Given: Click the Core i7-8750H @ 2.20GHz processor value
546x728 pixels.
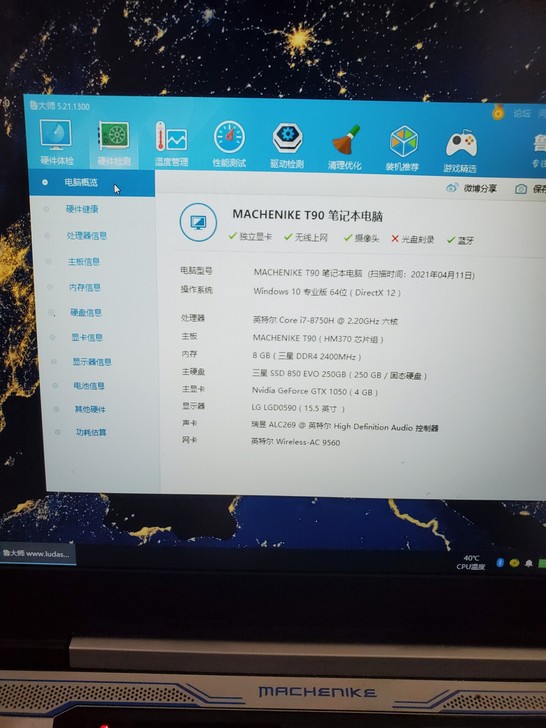Looking at the screenshot, I should click(325, 320).
